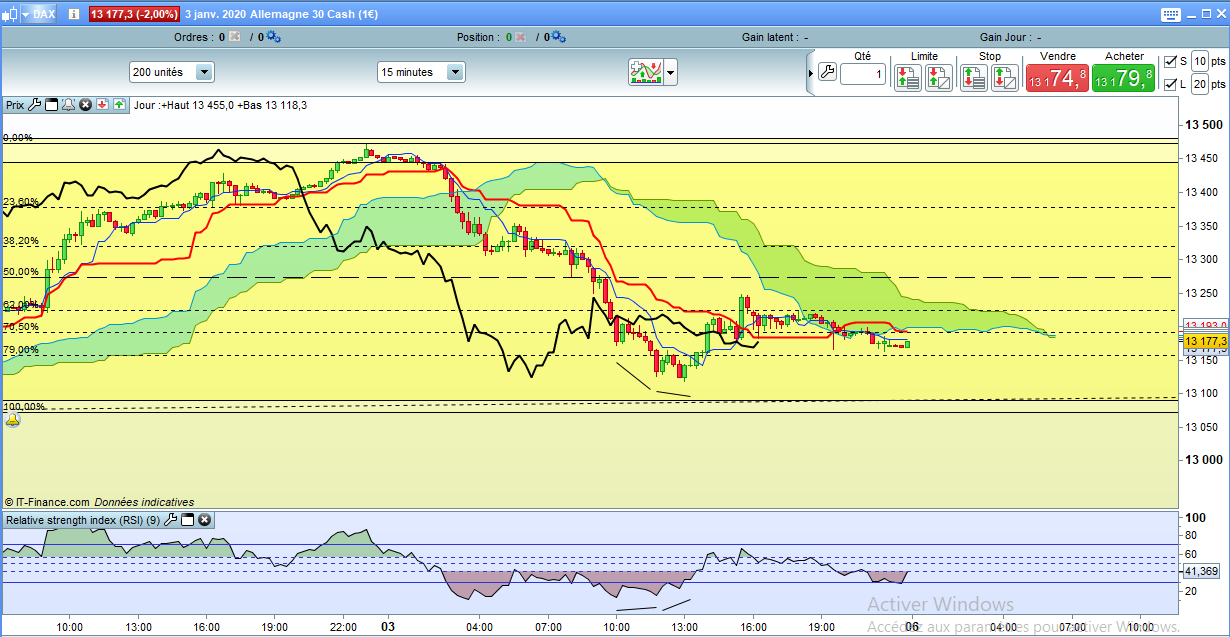Toggle the S checkbox
The height and width of the screenshot is (637, 1230).
click(x=1171, y=61)
